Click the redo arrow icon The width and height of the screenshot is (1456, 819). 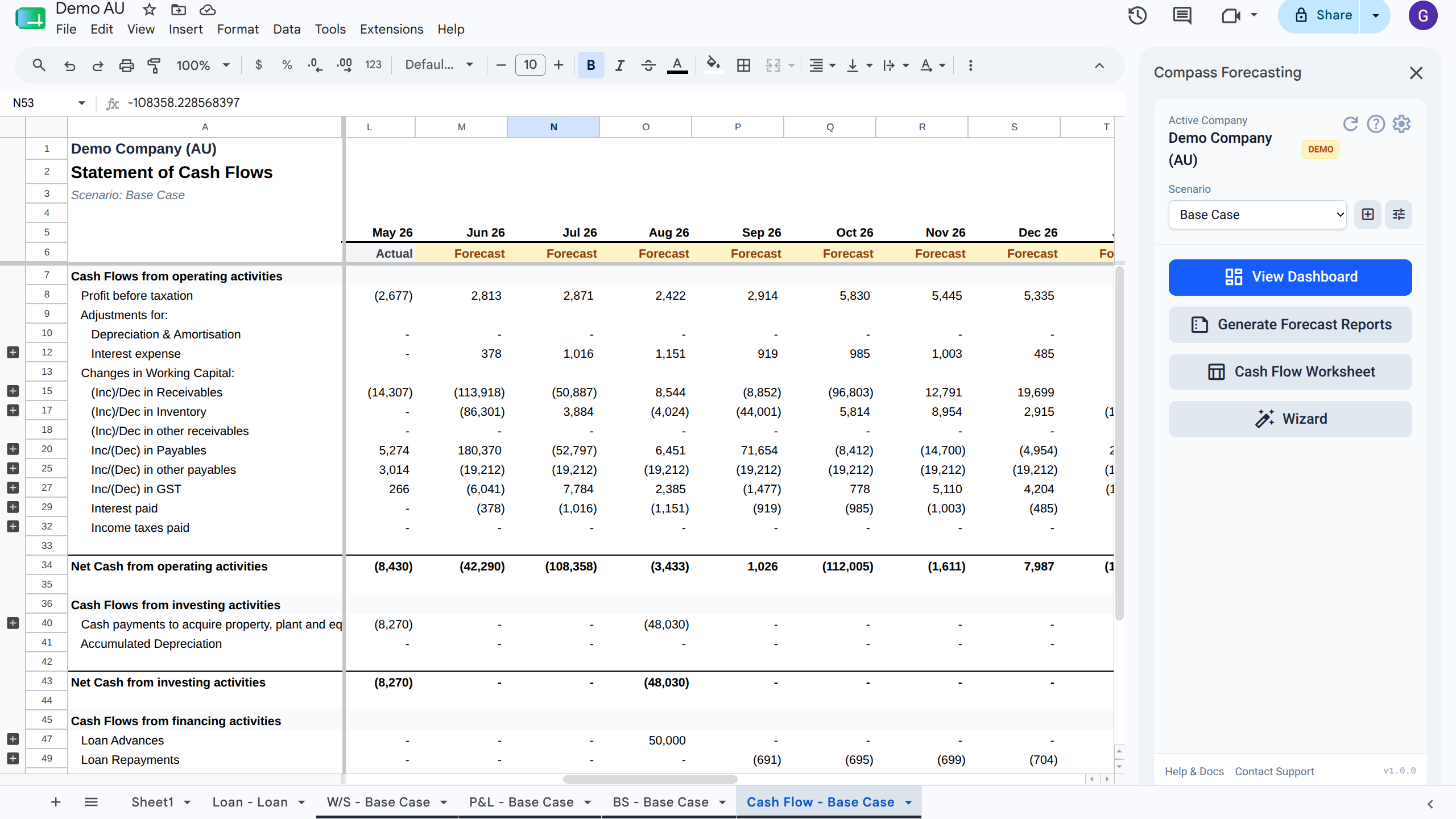(x=98, y=65)
